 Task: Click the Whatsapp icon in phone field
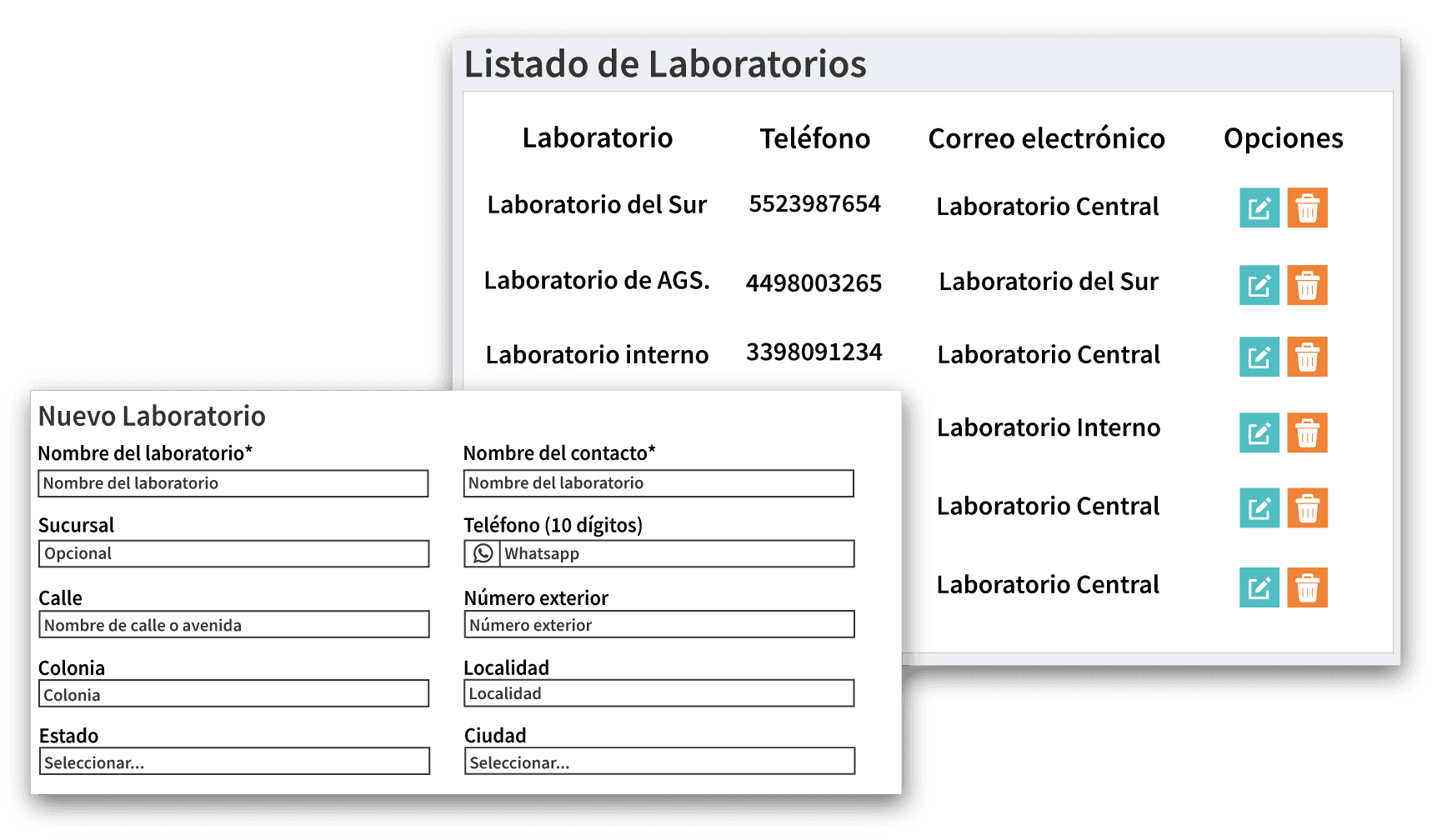(x=483, y=554)
